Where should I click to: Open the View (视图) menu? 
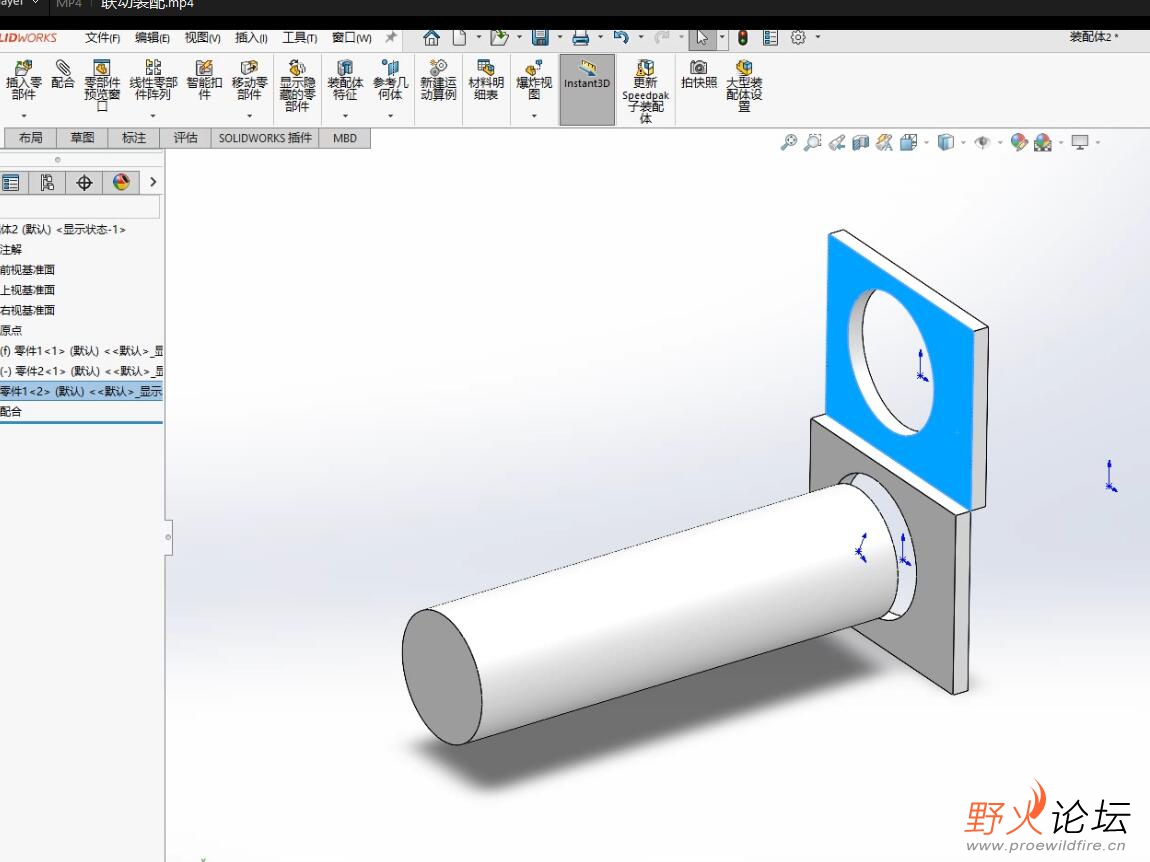202,37
